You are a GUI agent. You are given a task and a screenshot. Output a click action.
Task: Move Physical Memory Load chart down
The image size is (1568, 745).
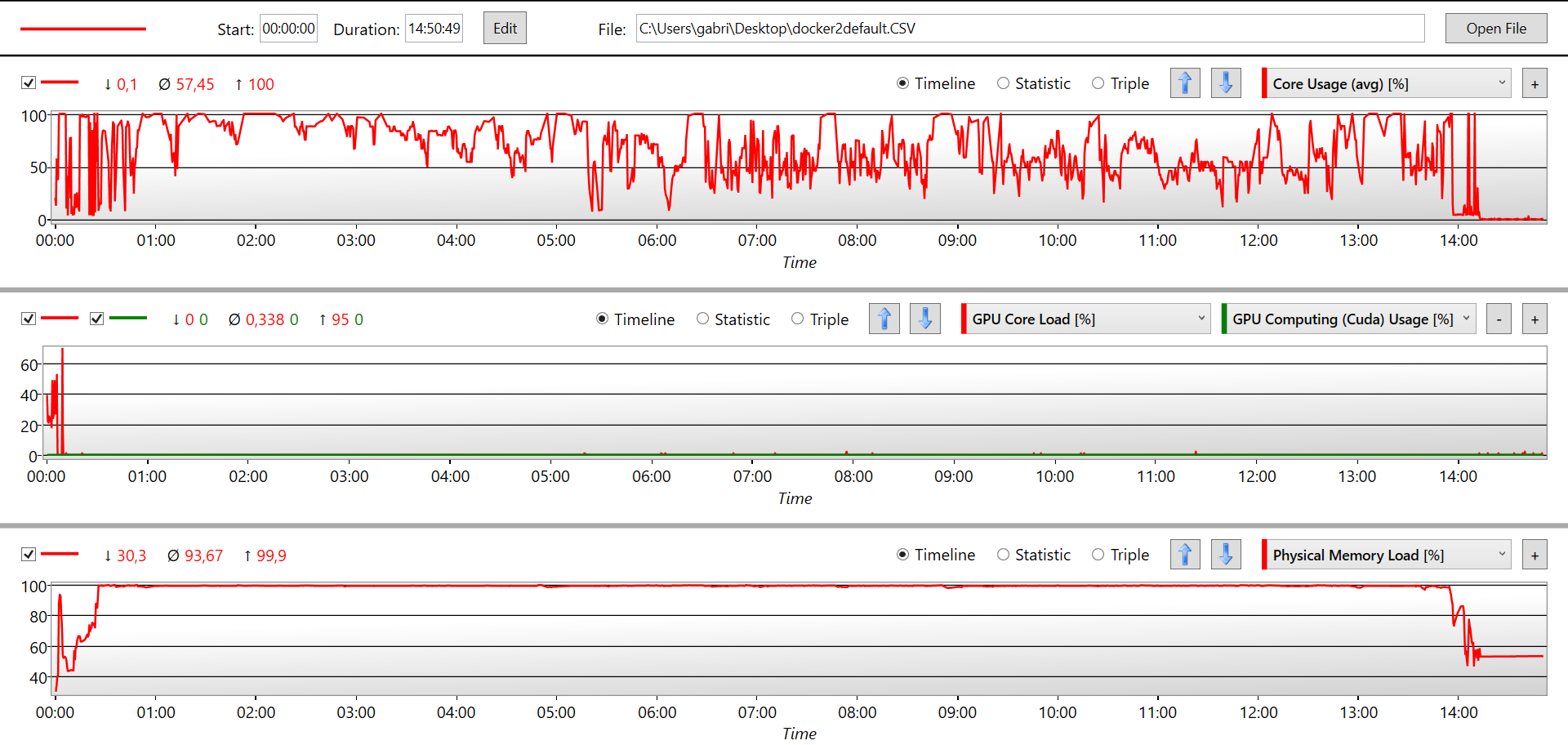point(1226,555)
